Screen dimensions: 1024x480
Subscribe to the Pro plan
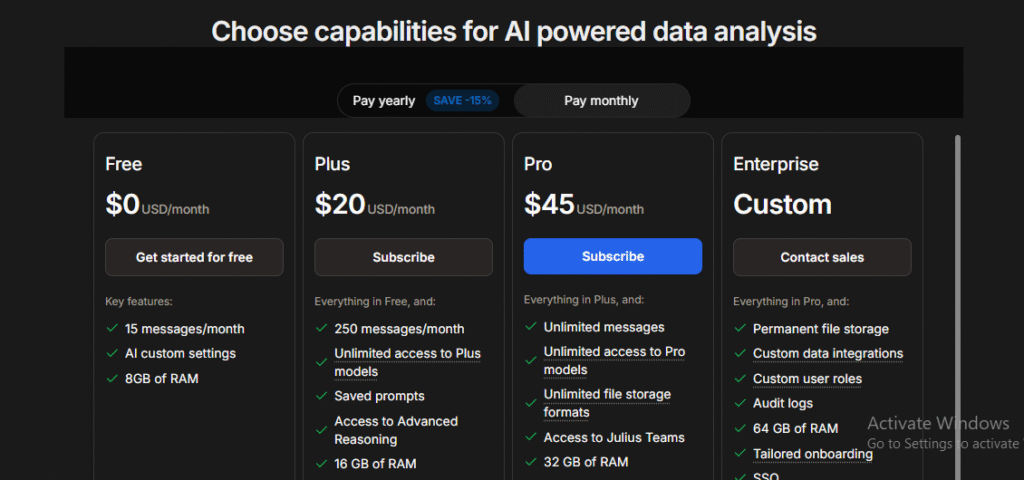tap(612, 256)
